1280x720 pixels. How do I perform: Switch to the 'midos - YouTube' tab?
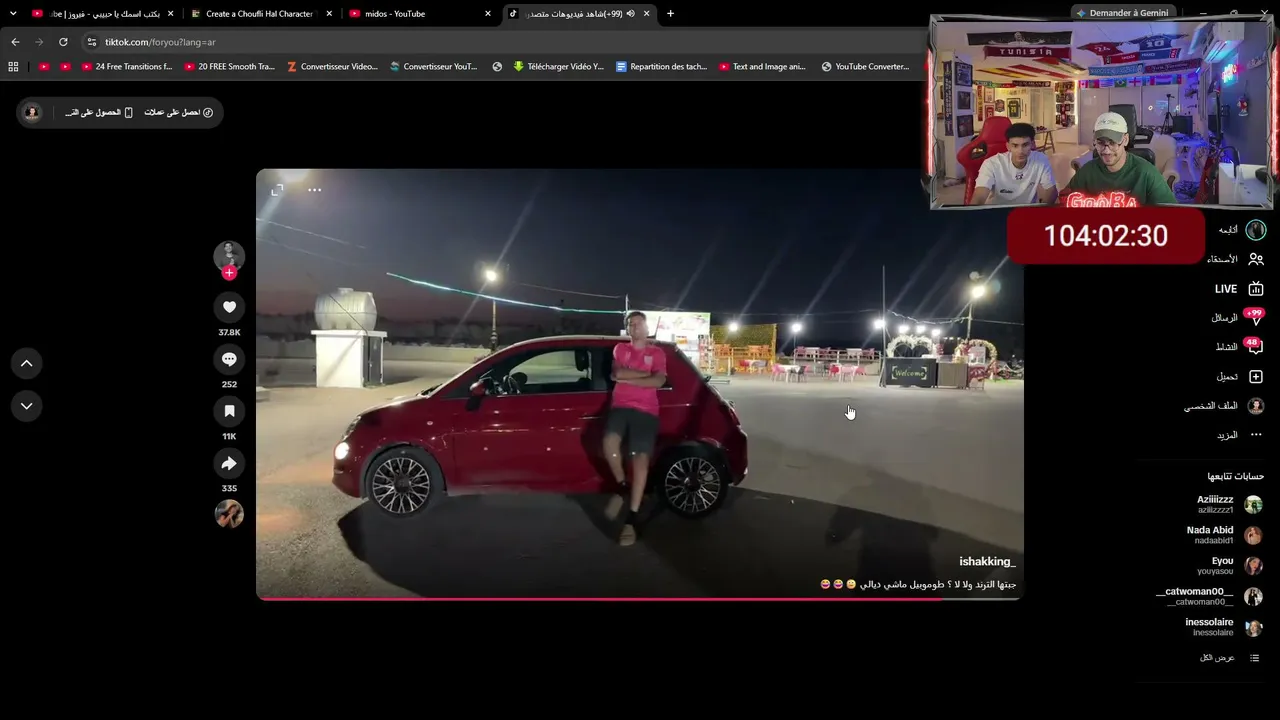click(420, 14)
